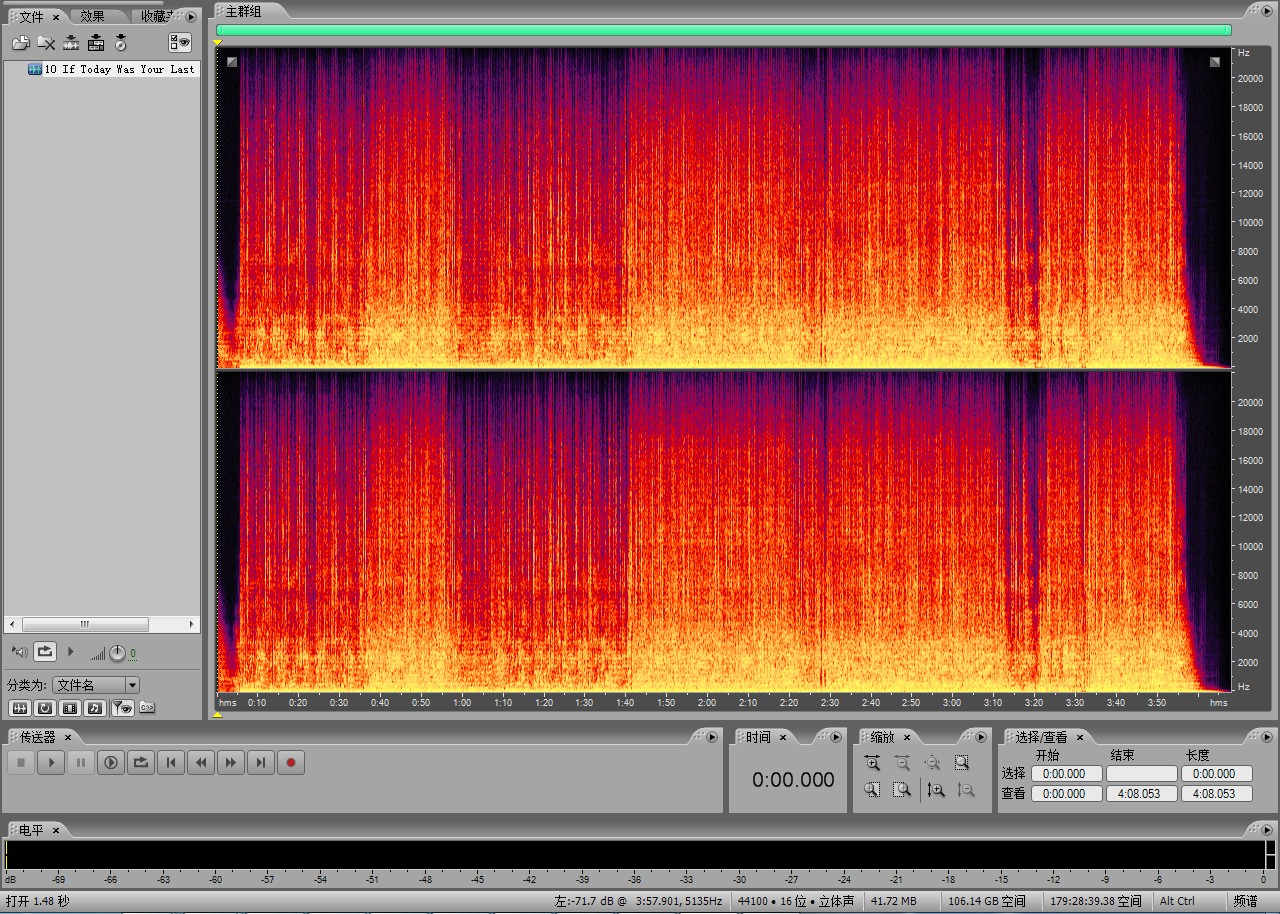This screenshot has height=914, width=1280.
Task: Click the red Record button
Action: pos(291,763)
